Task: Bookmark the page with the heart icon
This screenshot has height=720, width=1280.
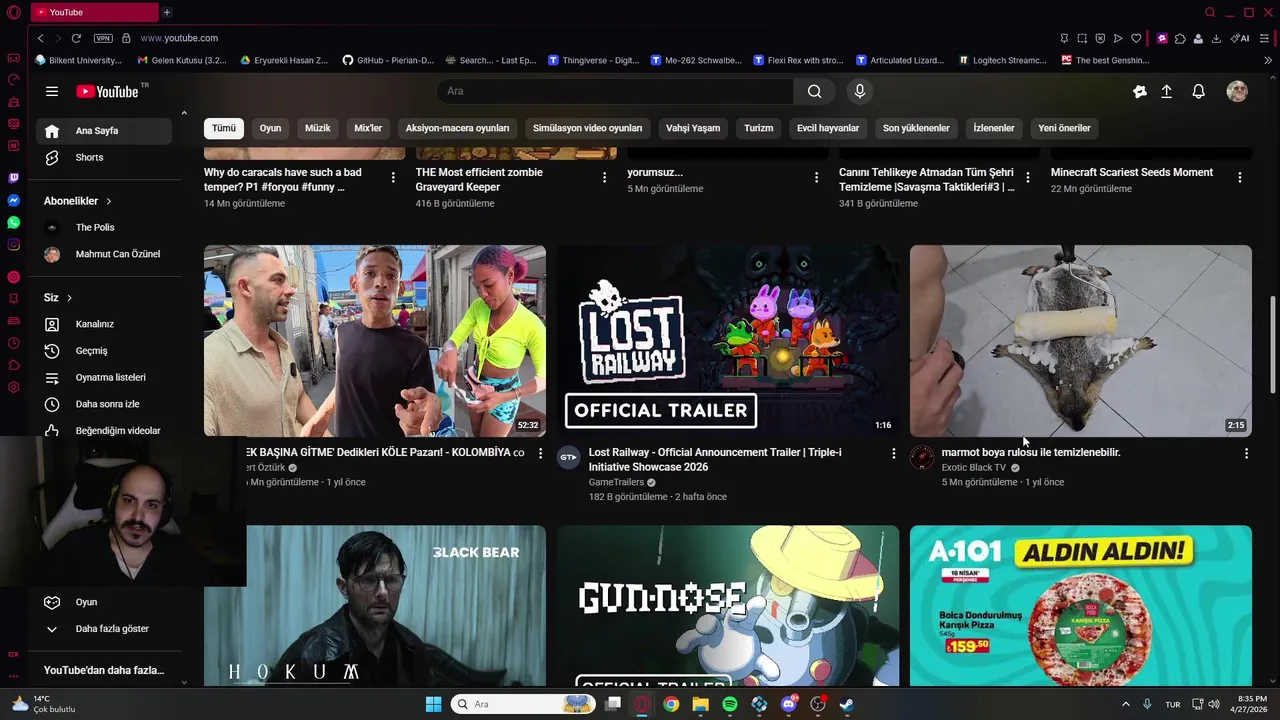Action: [x=1136, y=38]
